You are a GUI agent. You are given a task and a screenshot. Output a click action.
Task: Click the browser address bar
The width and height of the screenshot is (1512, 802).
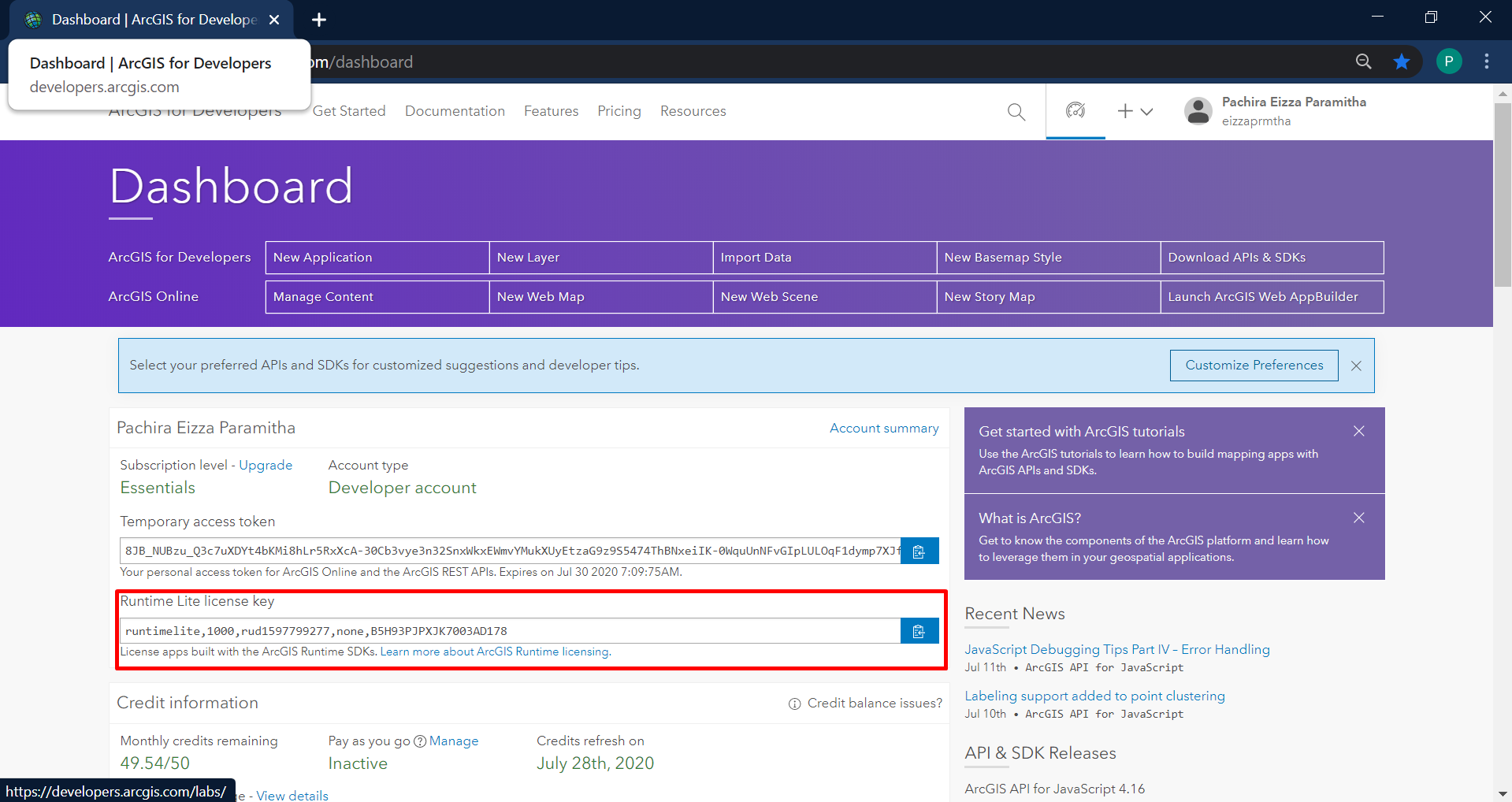[827, 61]
